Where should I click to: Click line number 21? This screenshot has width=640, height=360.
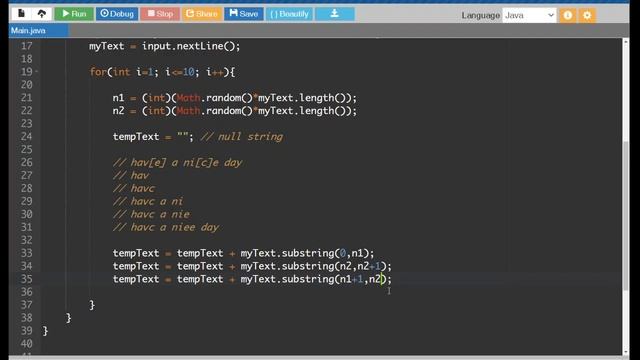tap(27, 98)
